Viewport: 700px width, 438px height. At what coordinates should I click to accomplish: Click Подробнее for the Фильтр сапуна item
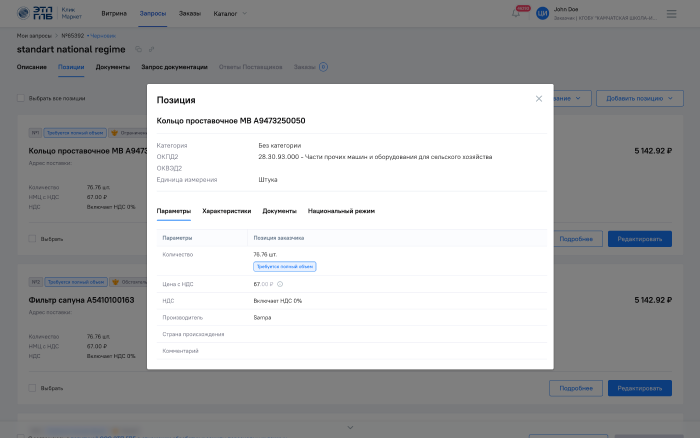[x=576, y=388]
